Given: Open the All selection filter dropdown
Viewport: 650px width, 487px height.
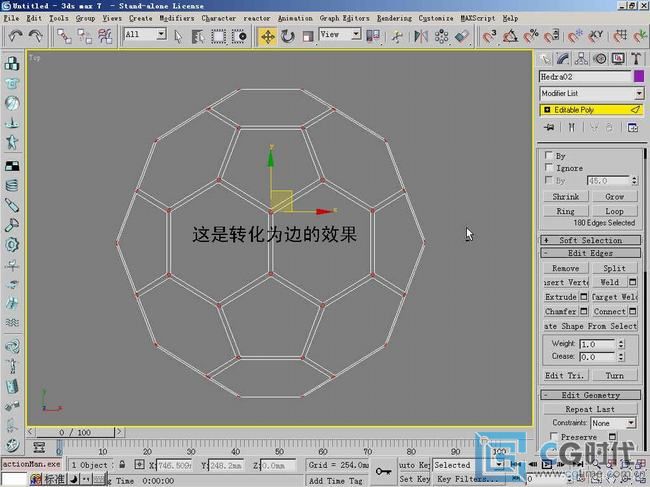Looking at the screenshot, I should click(145, 34).
